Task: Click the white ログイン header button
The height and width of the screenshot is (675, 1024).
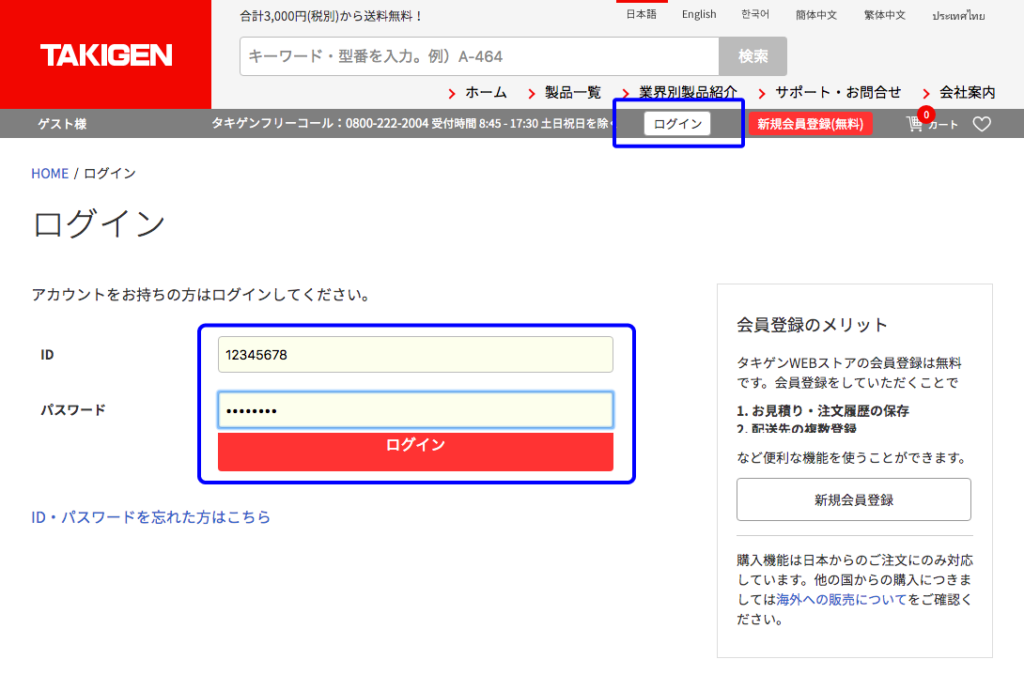Action: pos(677,123)
